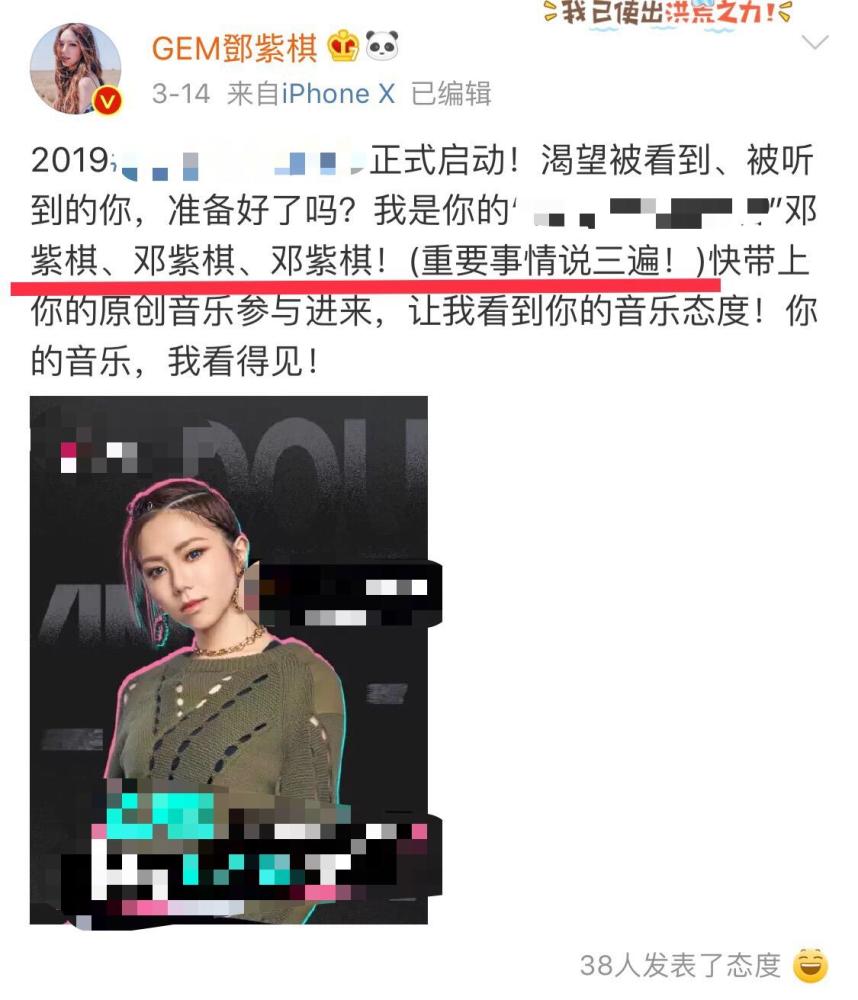Open the iPhone X source link
Viewport: 858px width, 1000px height.
(338, 94)
